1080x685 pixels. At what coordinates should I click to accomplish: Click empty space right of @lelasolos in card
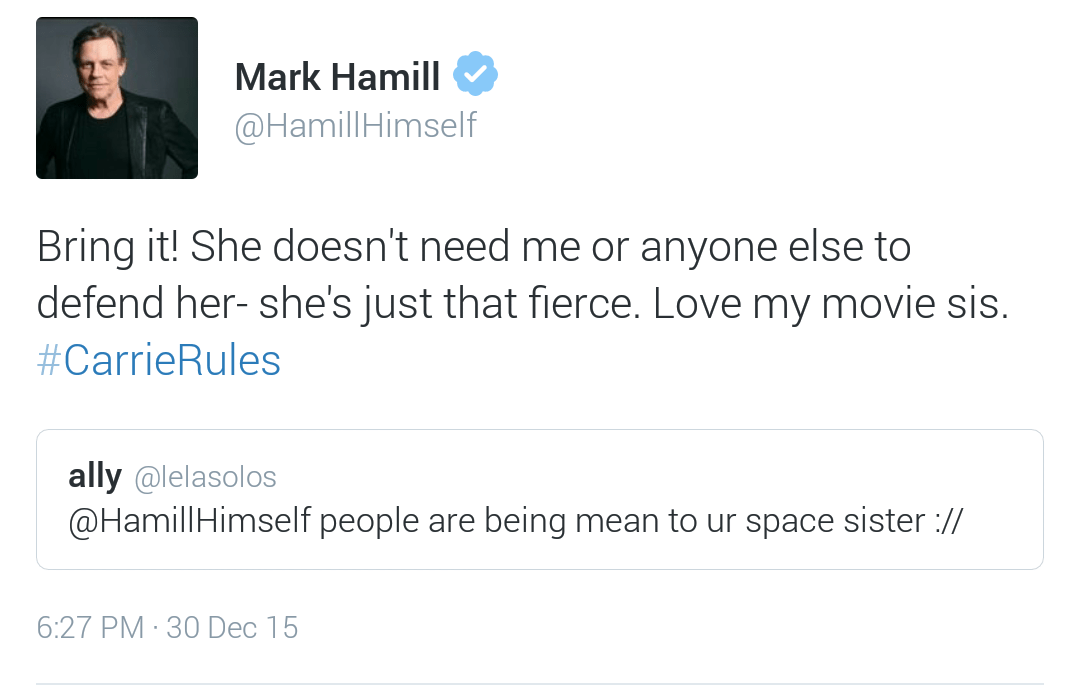[x=650, y=478]
